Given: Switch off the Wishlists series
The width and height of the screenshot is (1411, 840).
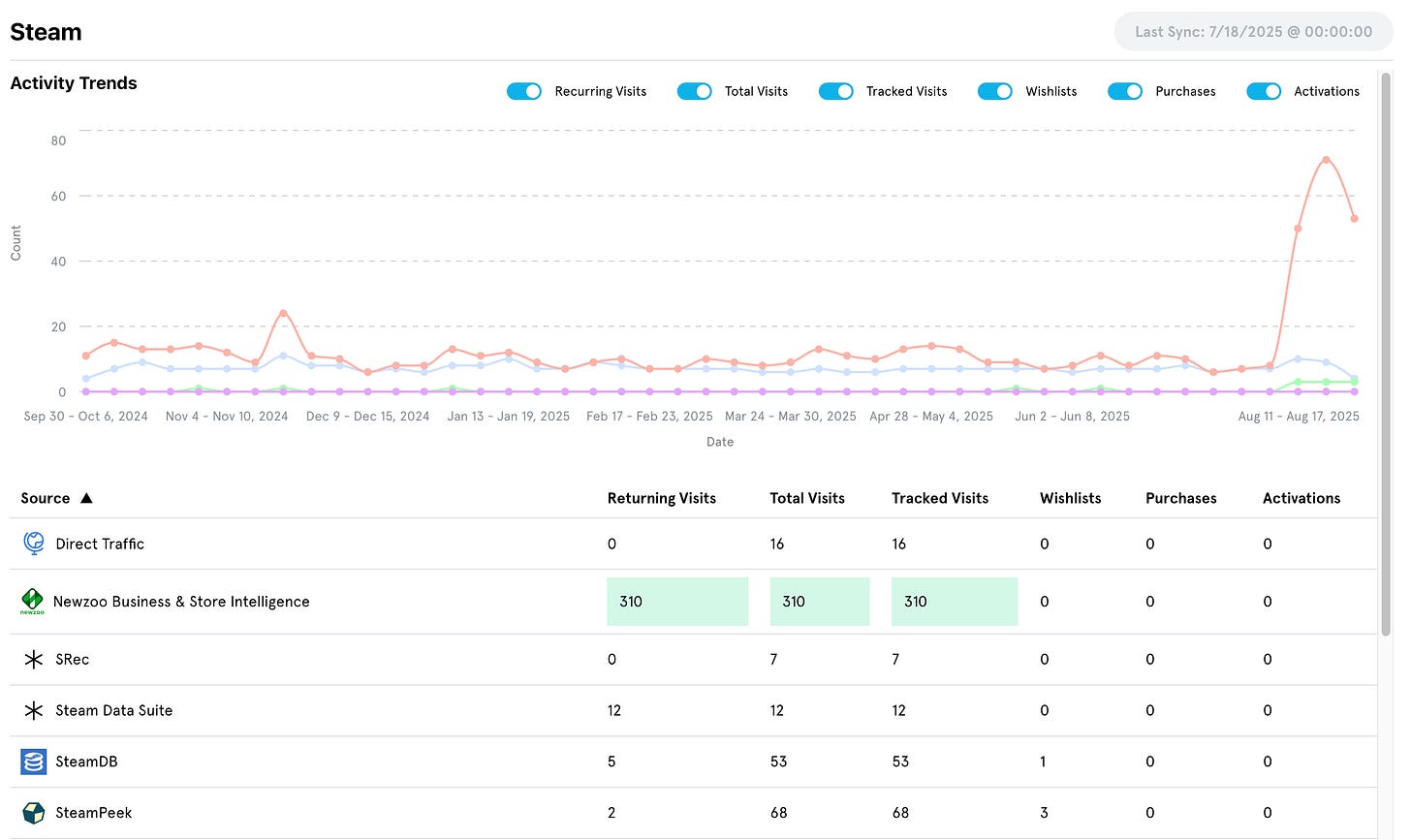Looking at the screenshot, I should pos(995,91).
